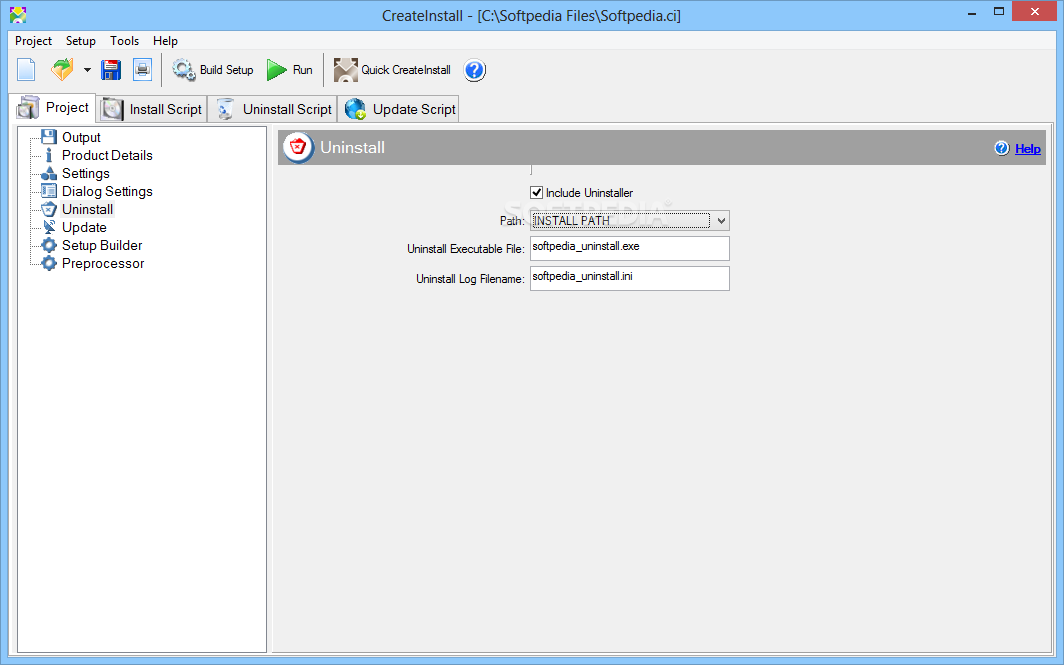
Task: Click the green Run play icon
Action: click(276, 69)
